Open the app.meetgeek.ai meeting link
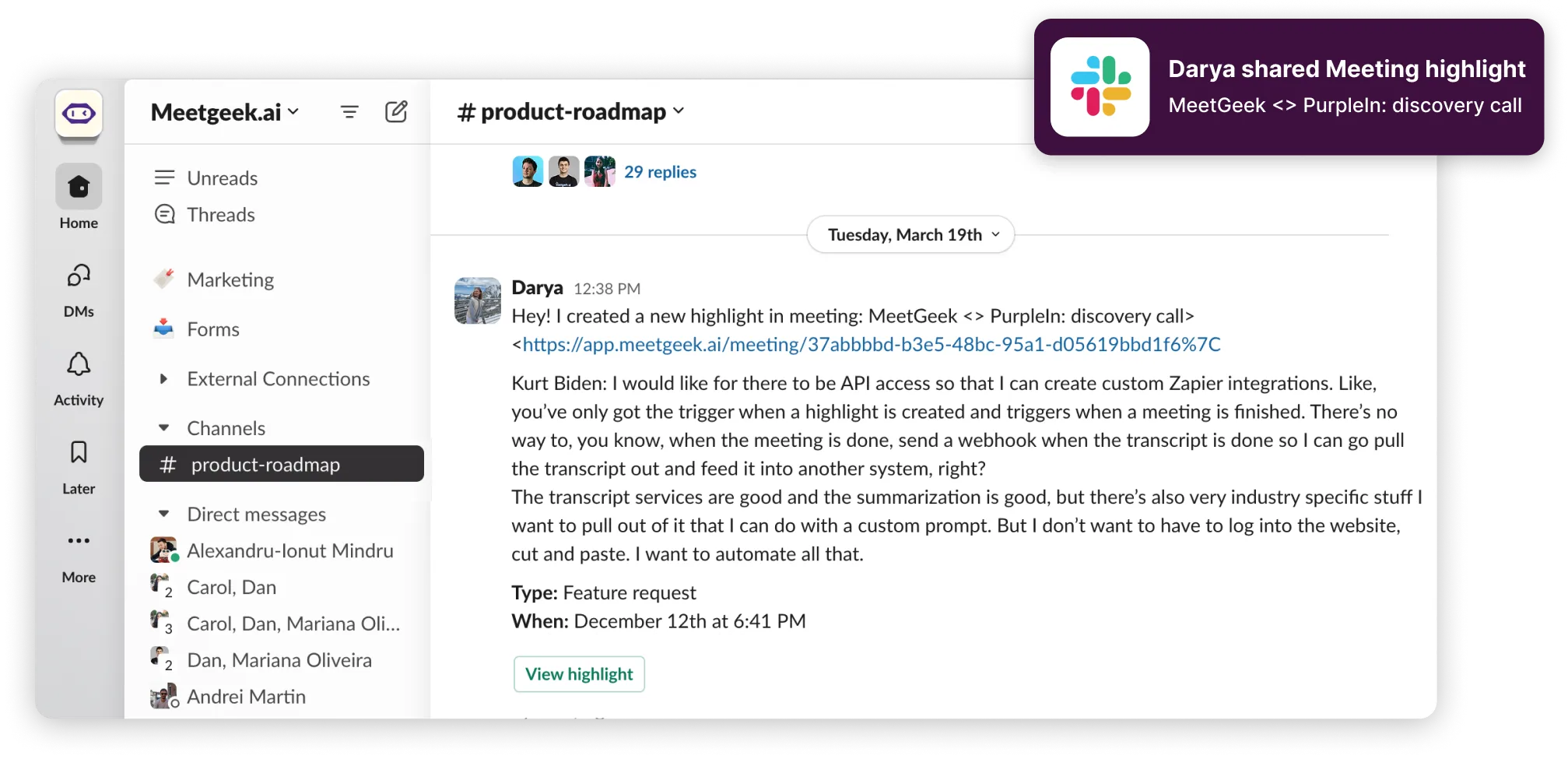Viewport: 1568px width, 759px height. click(x=872, y=344)
